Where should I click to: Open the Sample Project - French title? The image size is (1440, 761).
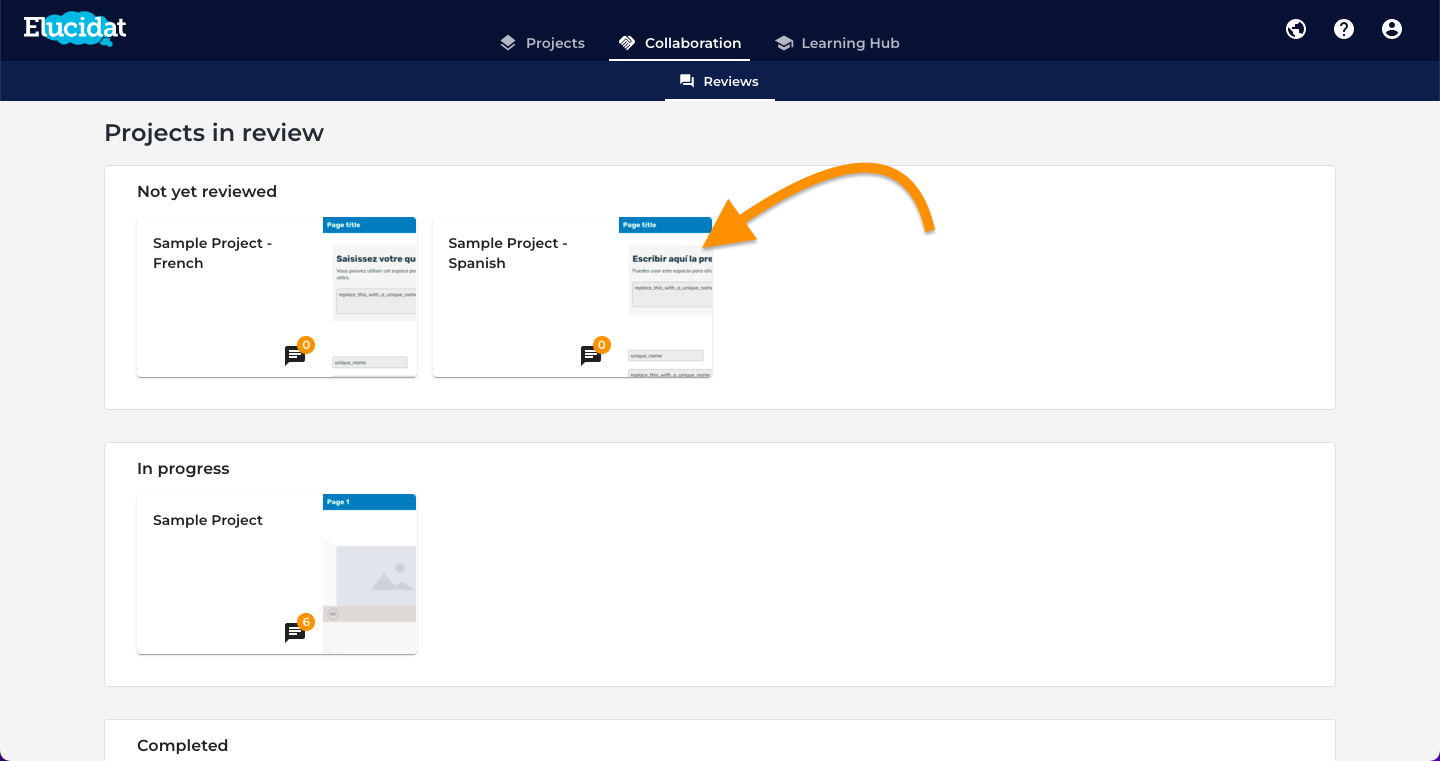[x=212, y=253]
